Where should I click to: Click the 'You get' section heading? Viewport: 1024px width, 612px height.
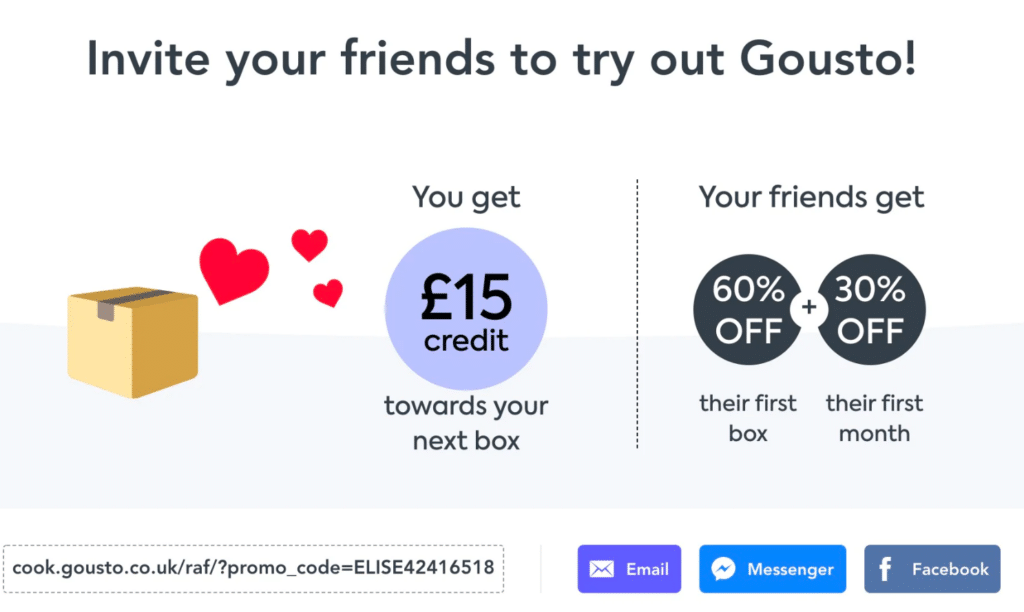pos(466,197)
